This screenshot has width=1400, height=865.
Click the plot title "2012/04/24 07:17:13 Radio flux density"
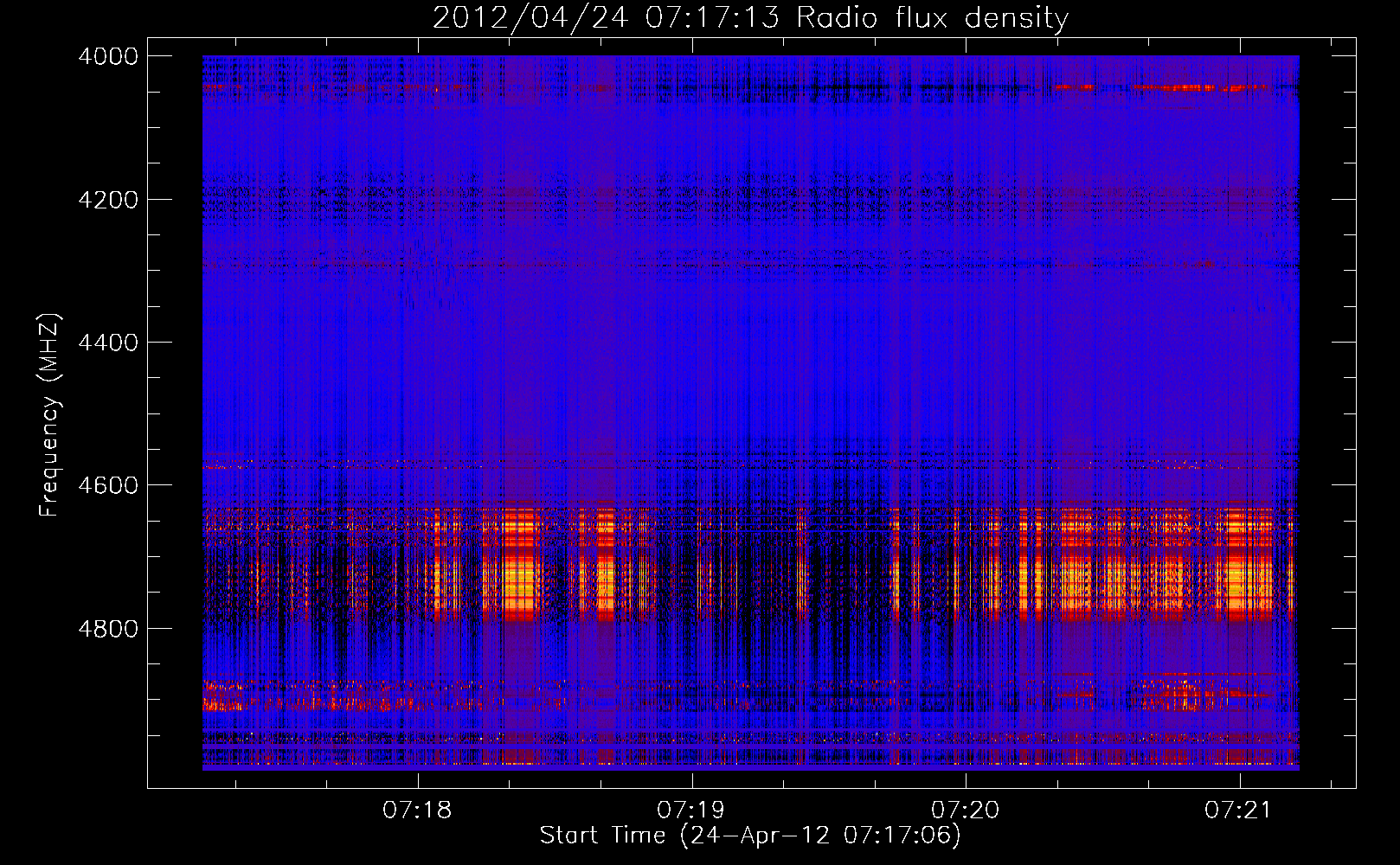click(750, 18)
